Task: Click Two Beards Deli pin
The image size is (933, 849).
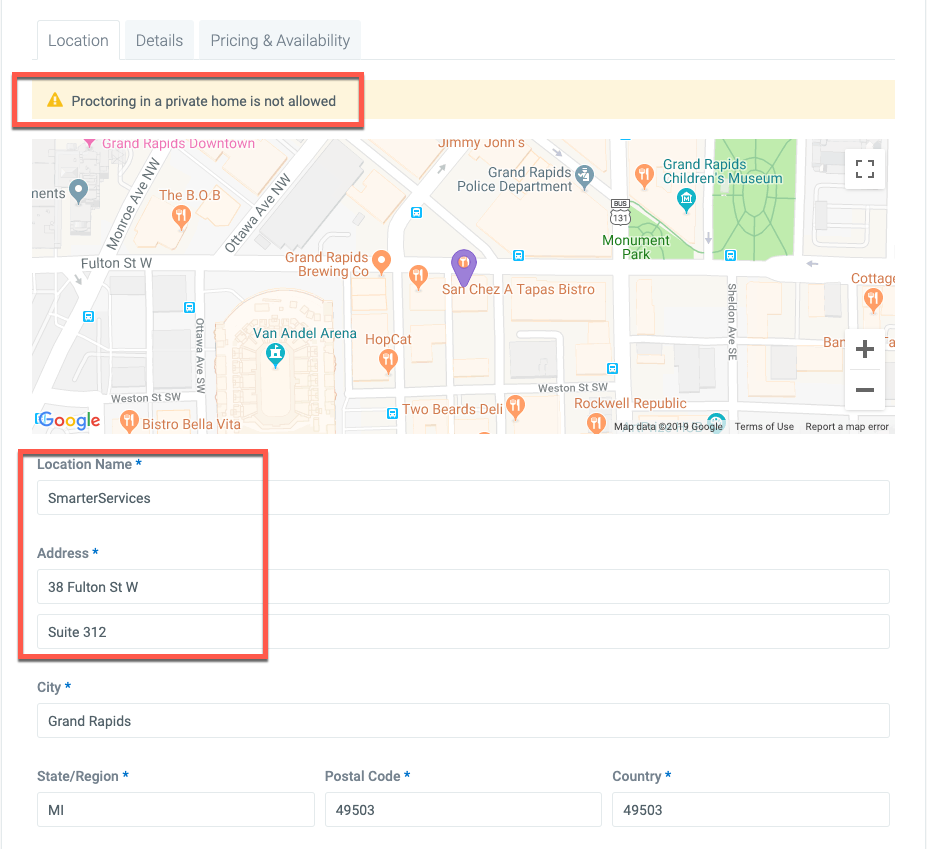Action: [515, 407]
